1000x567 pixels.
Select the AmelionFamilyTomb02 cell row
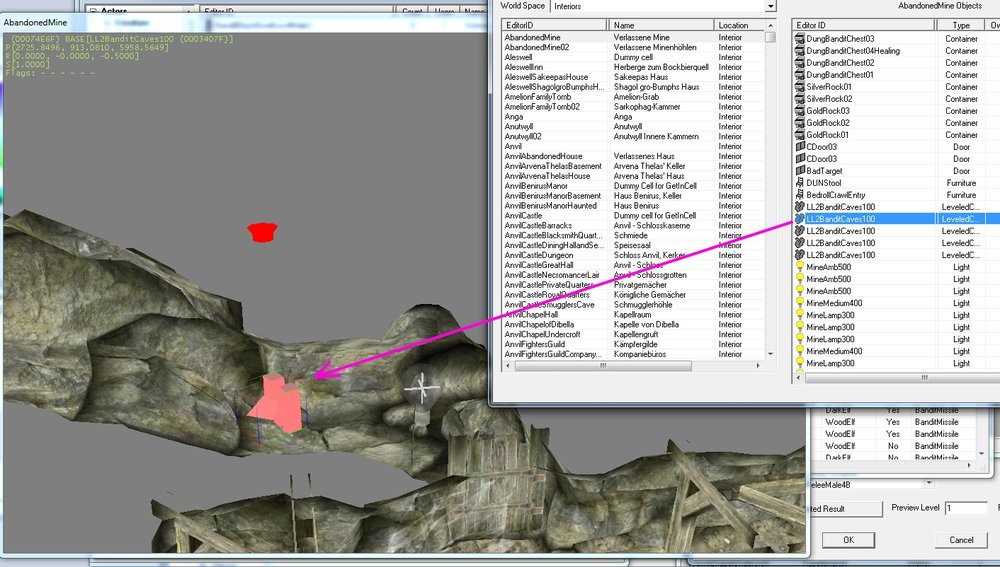pyautogui.click(x=633, y=107)
